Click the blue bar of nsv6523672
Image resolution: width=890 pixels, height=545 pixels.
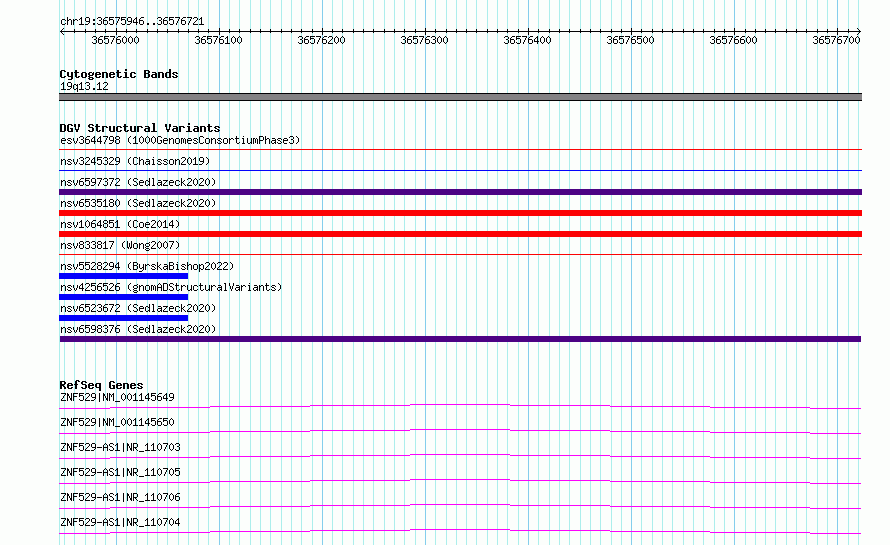[x=124, y=318]
